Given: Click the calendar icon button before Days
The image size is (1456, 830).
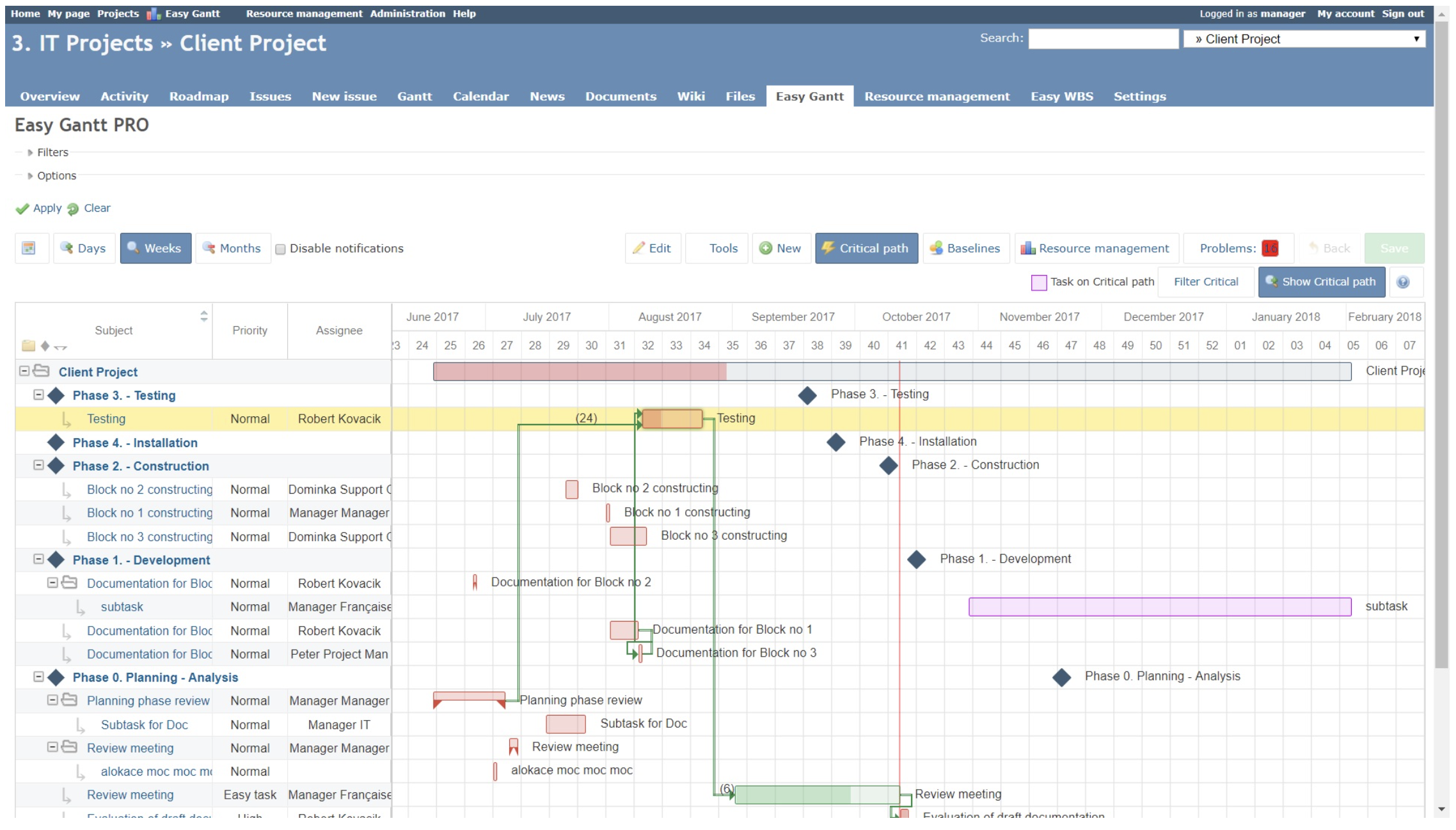Looking at the screenshot, I should (x=29, y=248).
